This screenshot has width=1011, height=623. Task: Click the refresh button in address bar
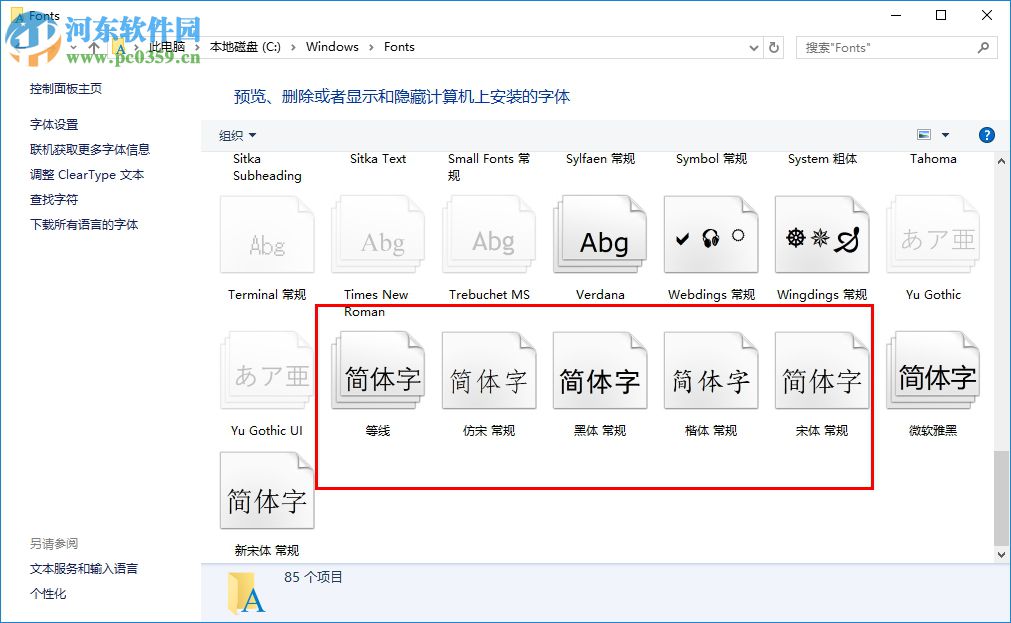[774, 47]
